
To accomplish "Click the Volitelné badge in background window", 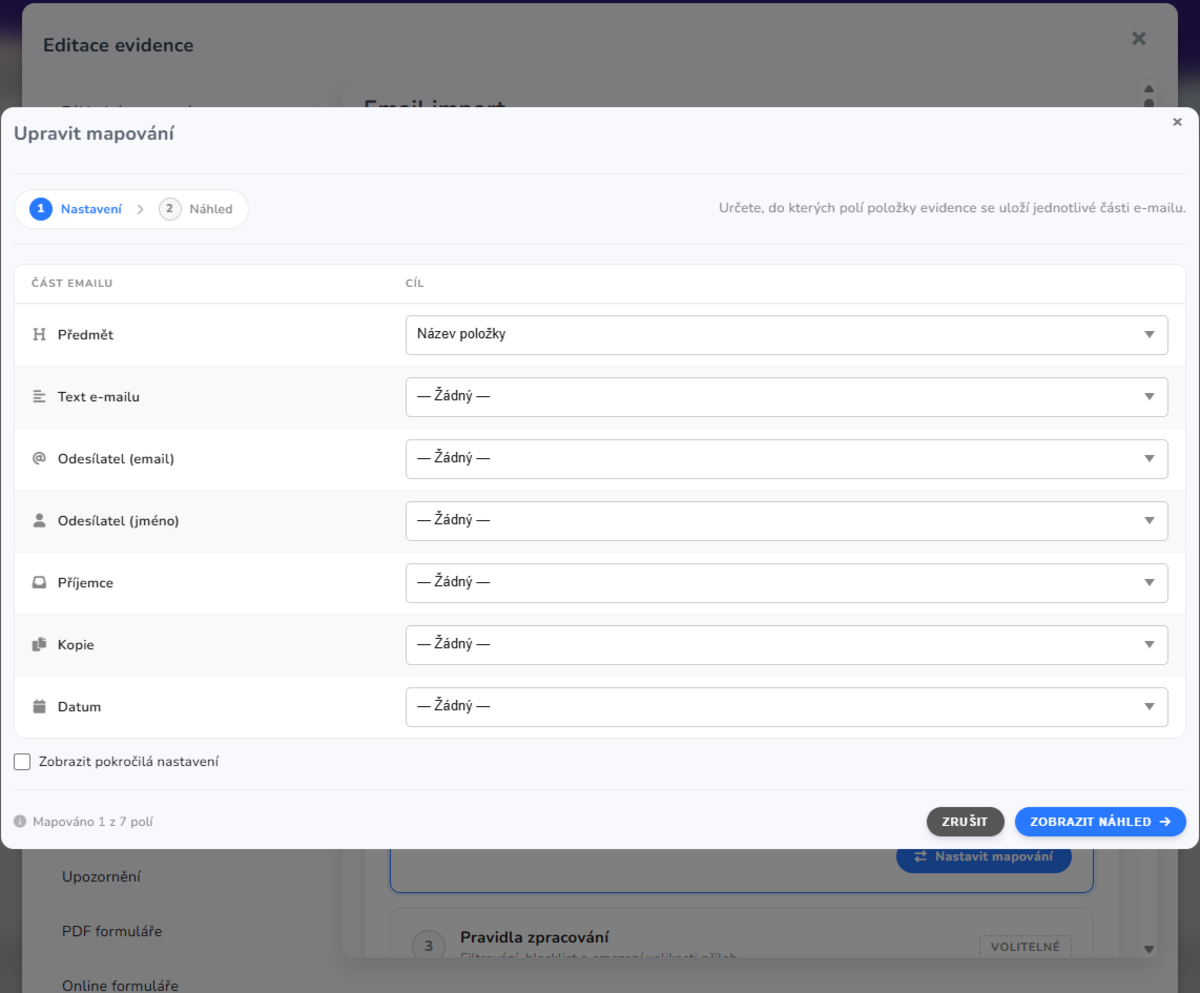I will click(x=1025, y=946).
